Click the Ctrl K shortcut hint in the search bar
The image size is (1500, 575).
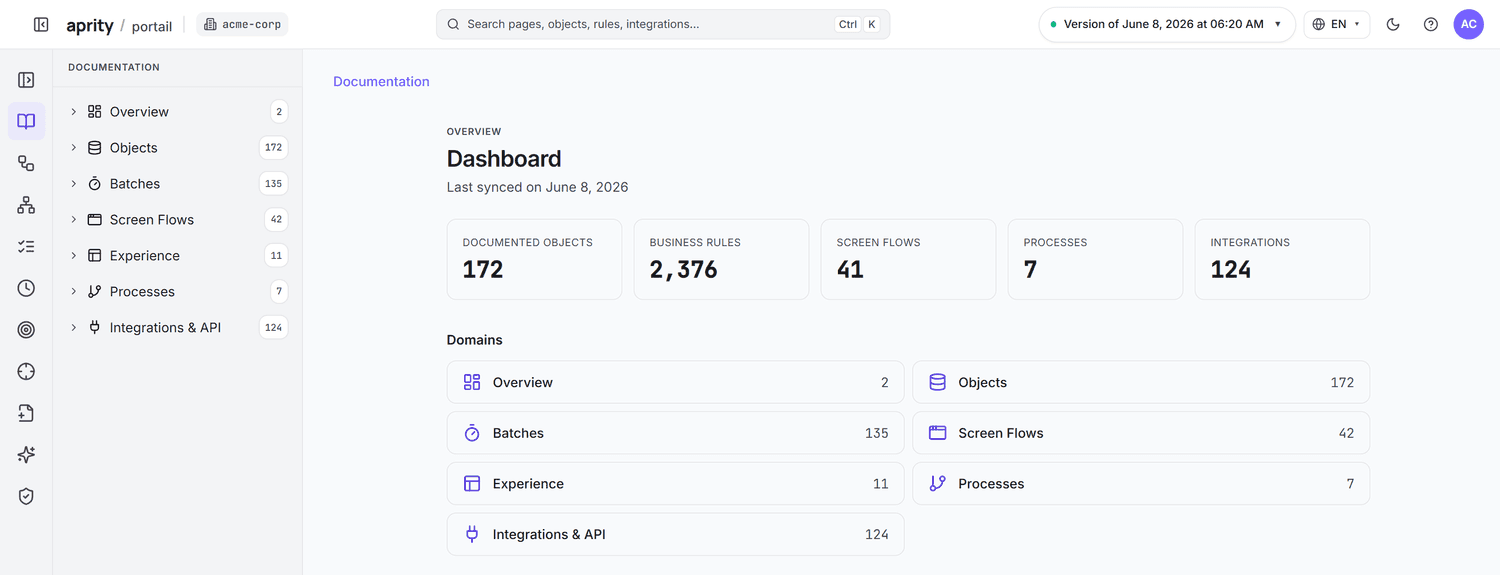858,24
